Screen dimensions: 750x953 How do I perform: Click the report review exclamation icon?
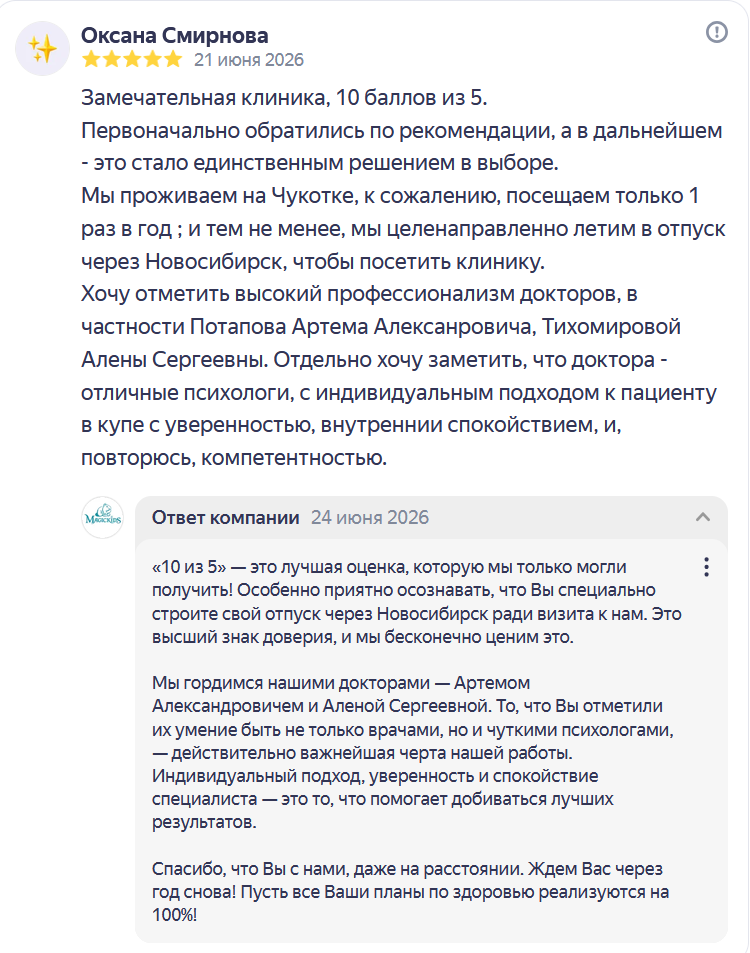coord(717,32)
